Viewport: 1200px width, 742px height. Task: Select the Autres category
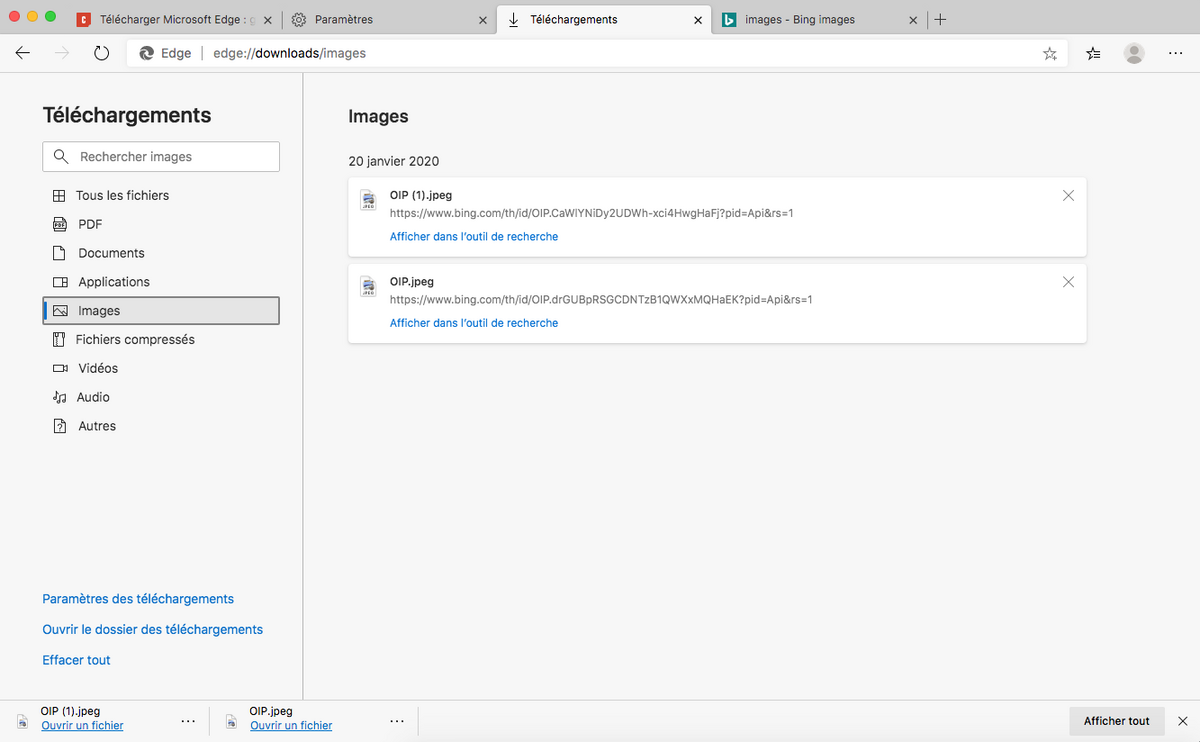coord(161,426)
